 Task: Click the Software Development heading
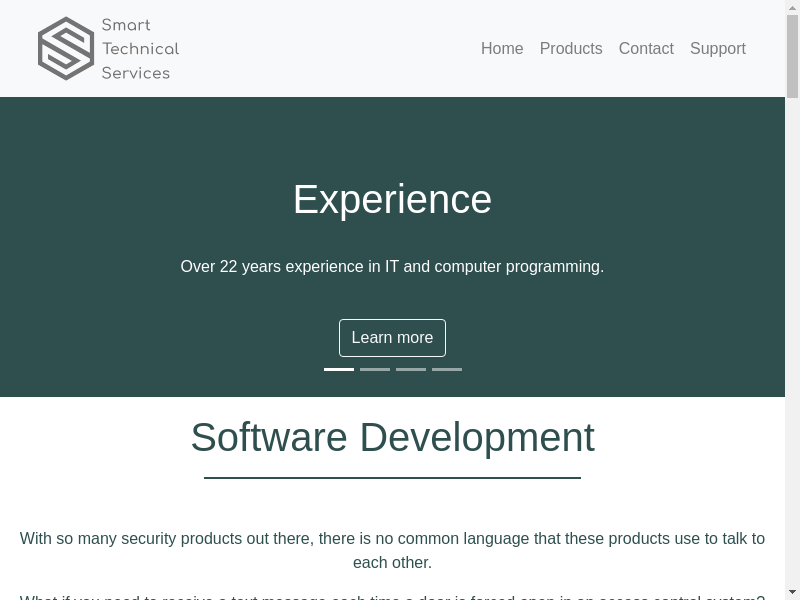(392, 438)
